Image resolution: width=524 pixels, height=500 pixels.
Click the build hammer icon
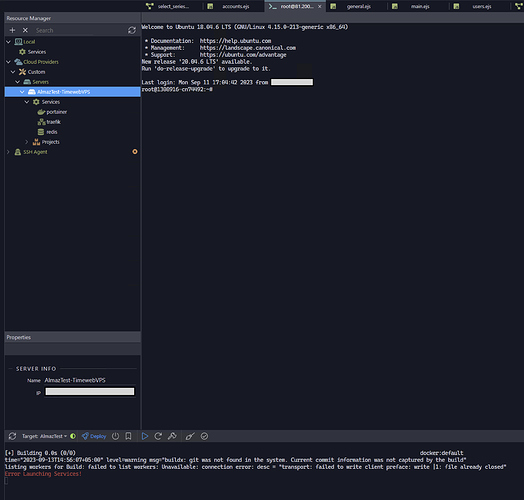172,436
